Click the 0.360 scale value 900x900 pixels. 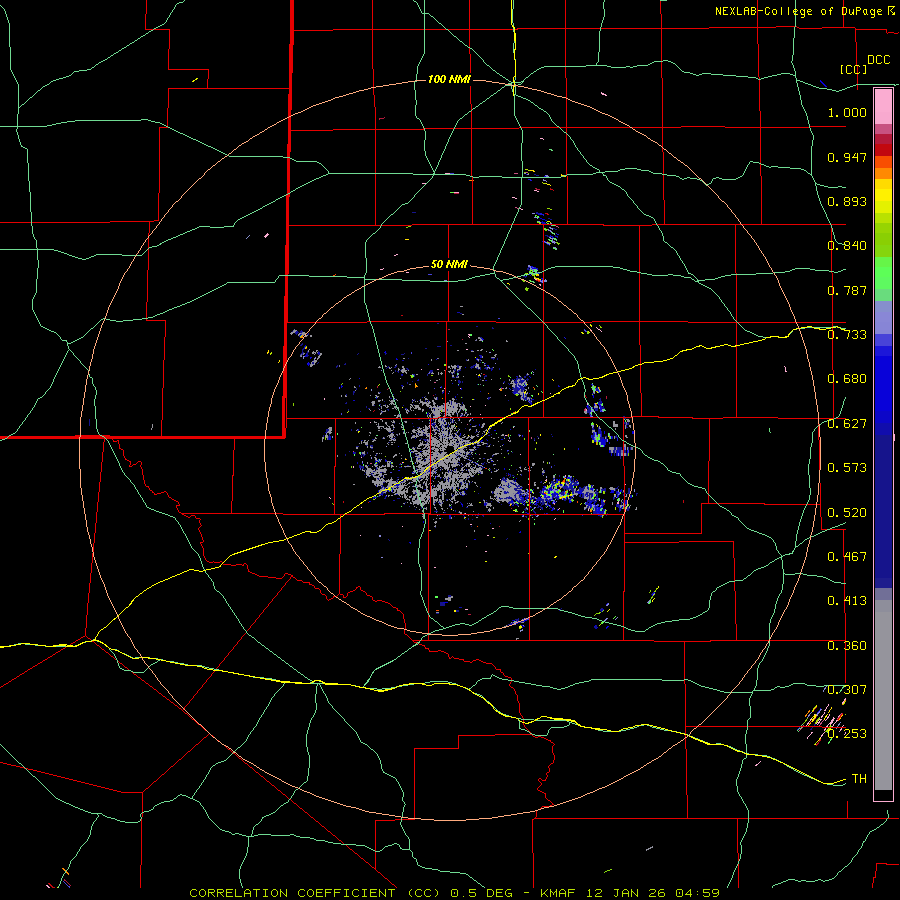(x=847, y=646)
